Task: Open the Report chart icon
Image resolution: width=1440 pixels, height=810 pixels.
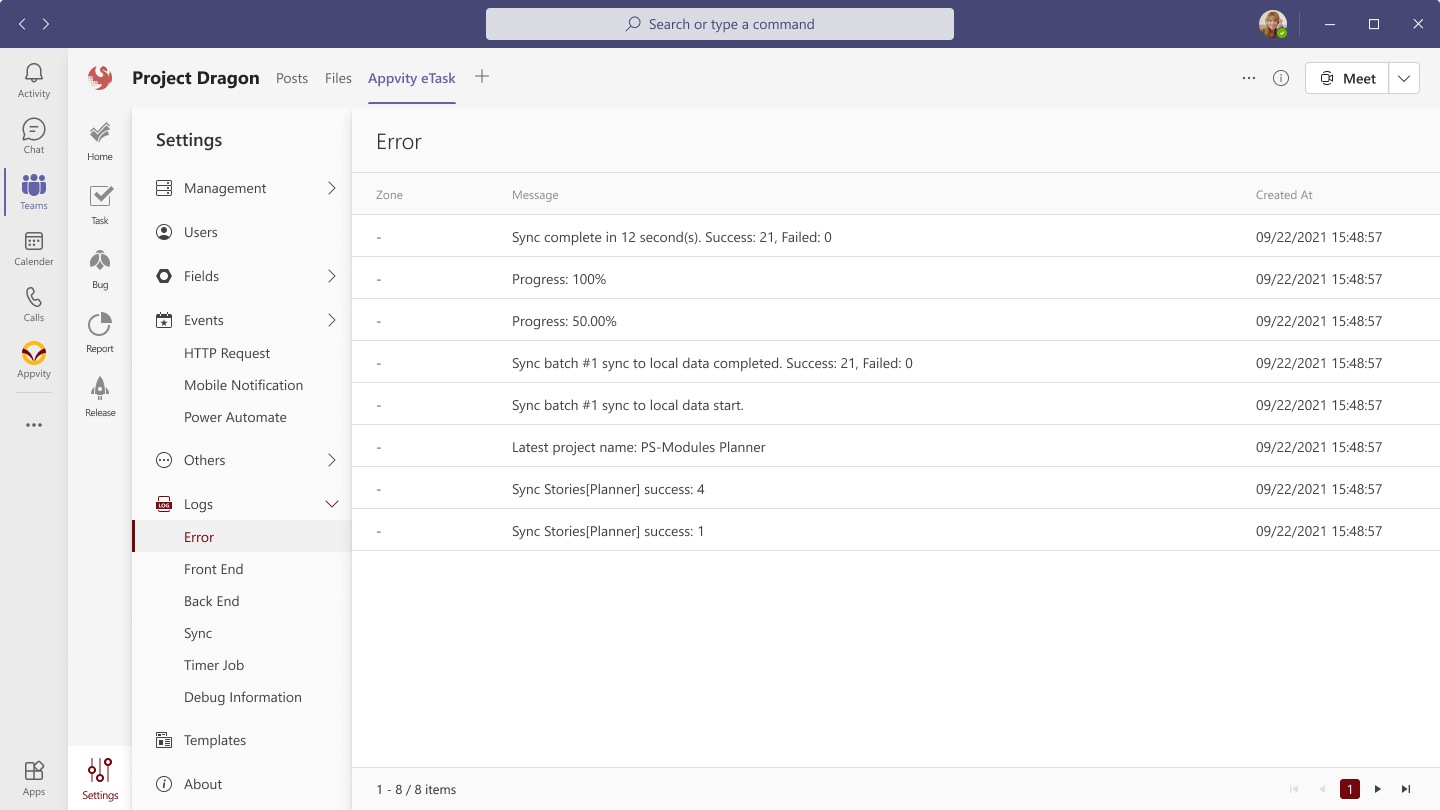Action: (x=100, y=332)
